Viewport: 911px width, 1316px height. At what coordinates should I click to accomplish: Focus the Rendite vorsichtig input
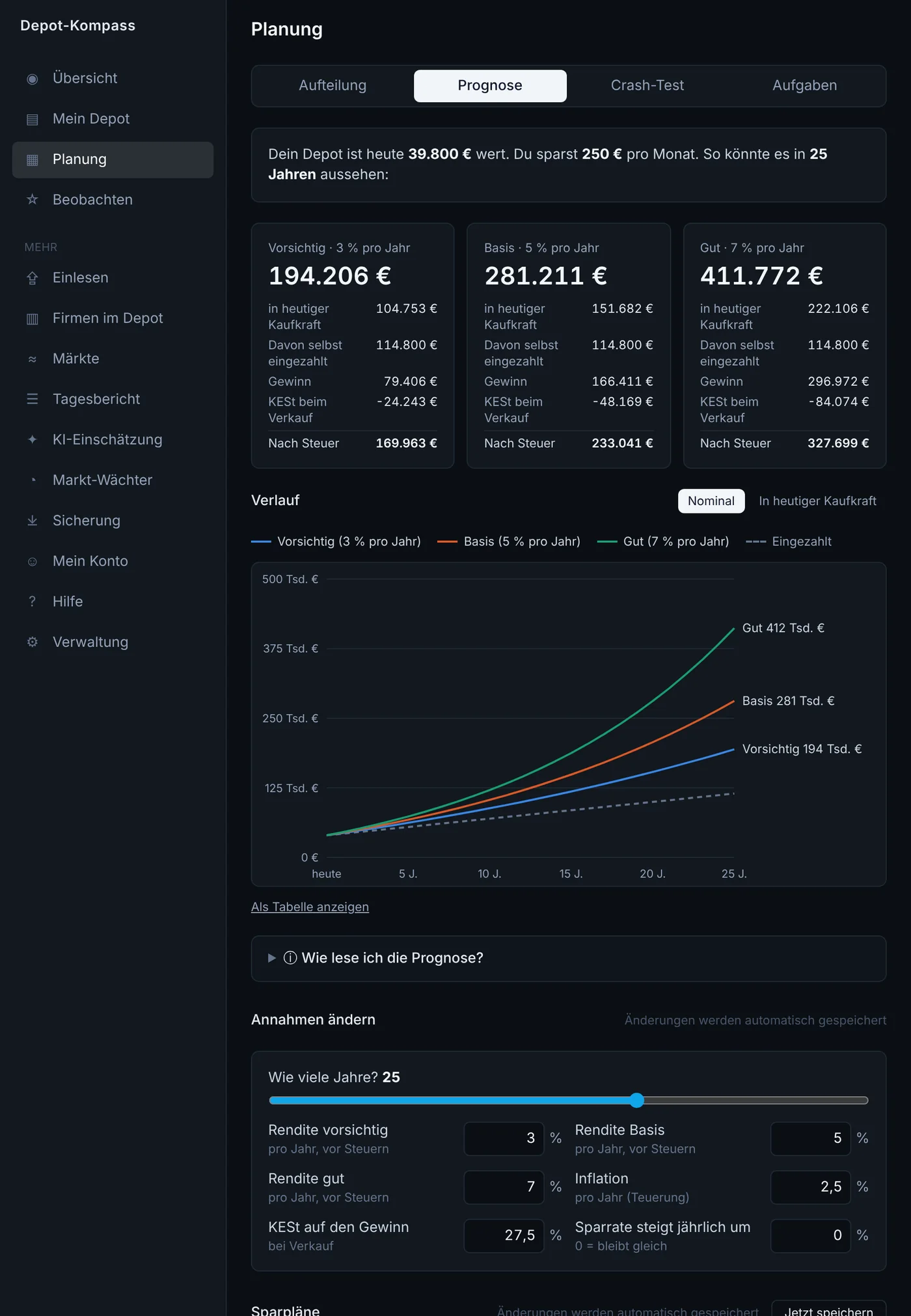click(x=504, y=1139)
